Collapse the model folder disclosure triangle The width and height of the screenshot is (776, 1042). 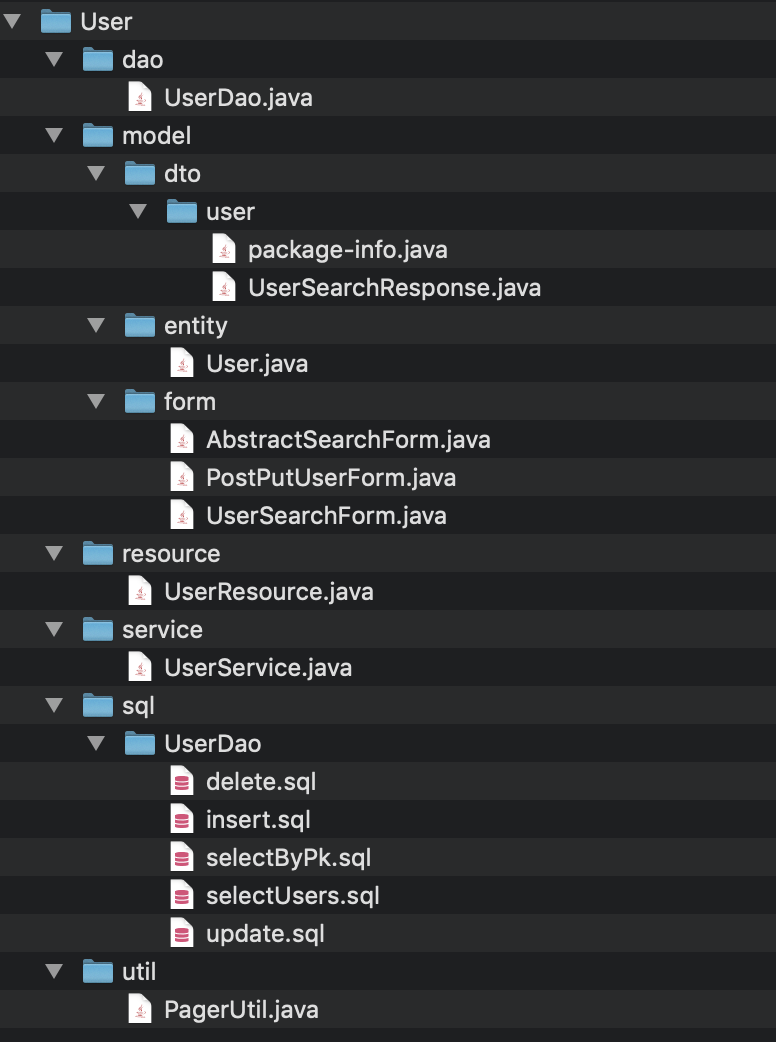point(54,135)
